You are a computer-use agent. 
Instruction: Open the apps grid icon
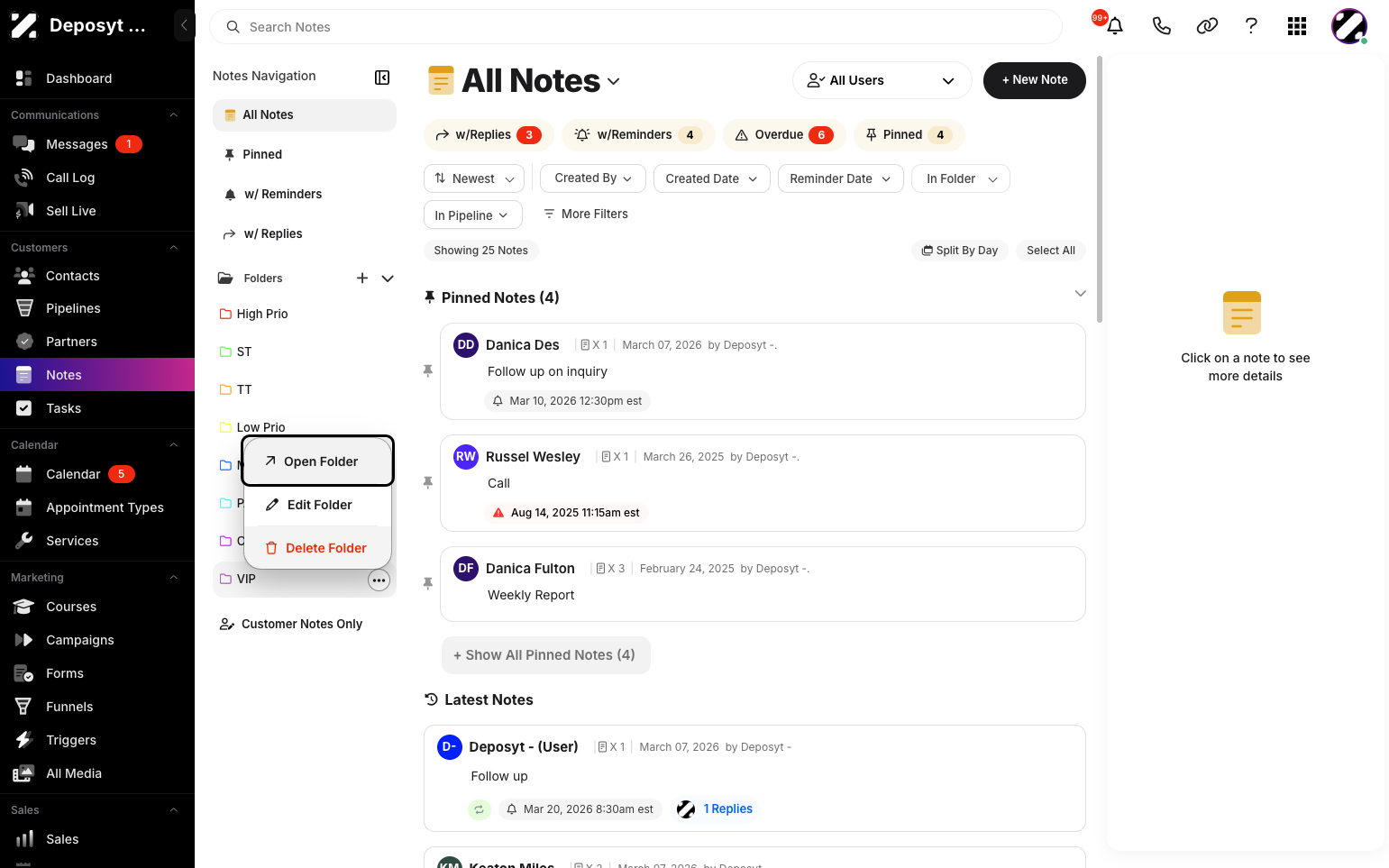(1297, 26)
